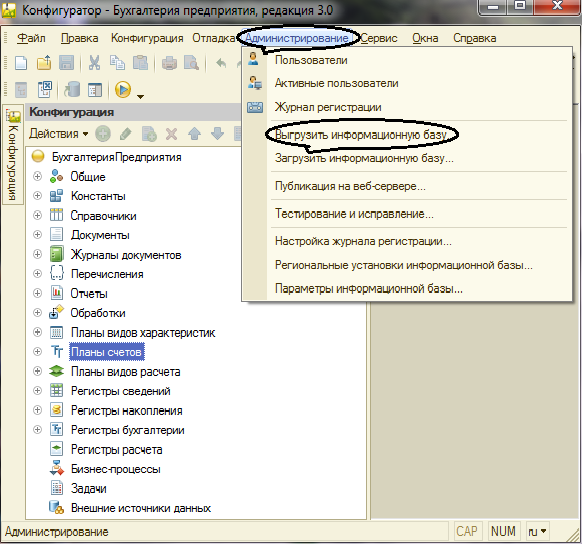Expand the Документы tree node

tap(37, 235)
